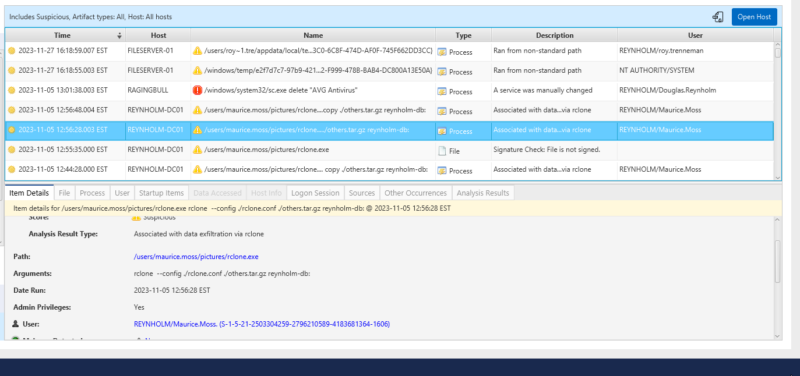
Task: Select the User tab in the details pane
Action: click(122, 193)
